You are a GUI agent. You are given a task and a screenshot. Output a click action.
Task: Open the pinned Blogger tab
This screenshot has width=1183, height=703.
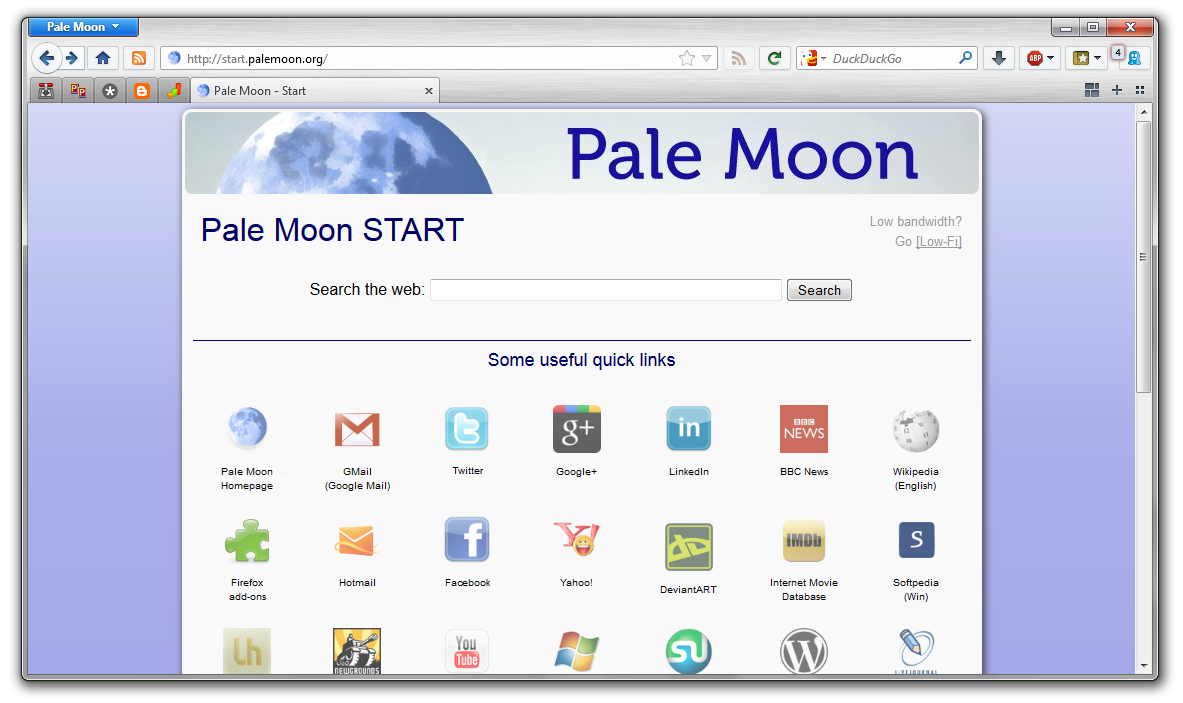click(142, 91)
